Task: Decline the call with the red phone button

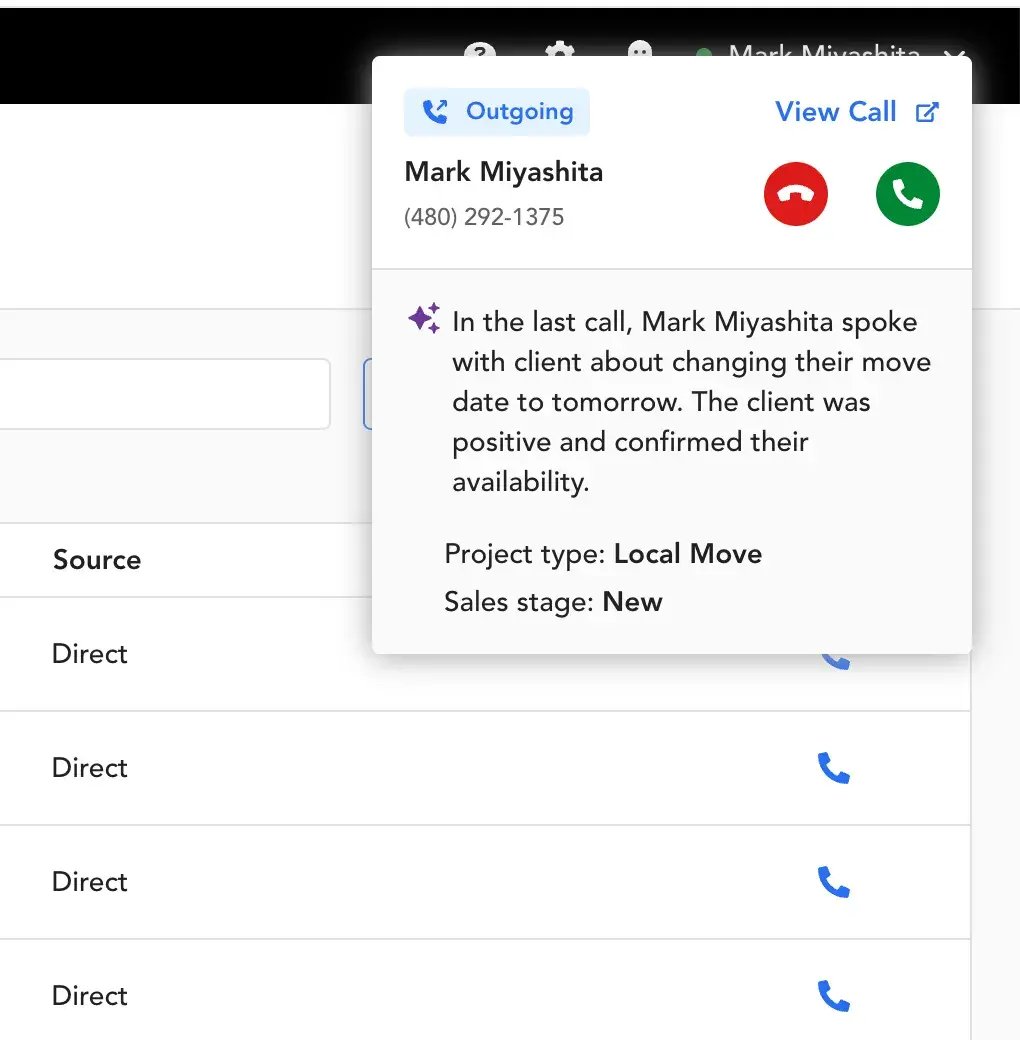Action: point(796,193)
